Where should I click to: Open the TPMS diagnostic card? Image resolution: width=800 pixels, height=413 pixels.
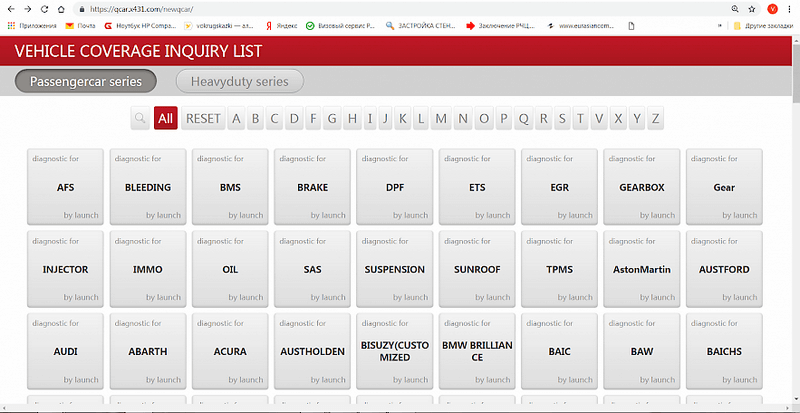click(559, 269)
